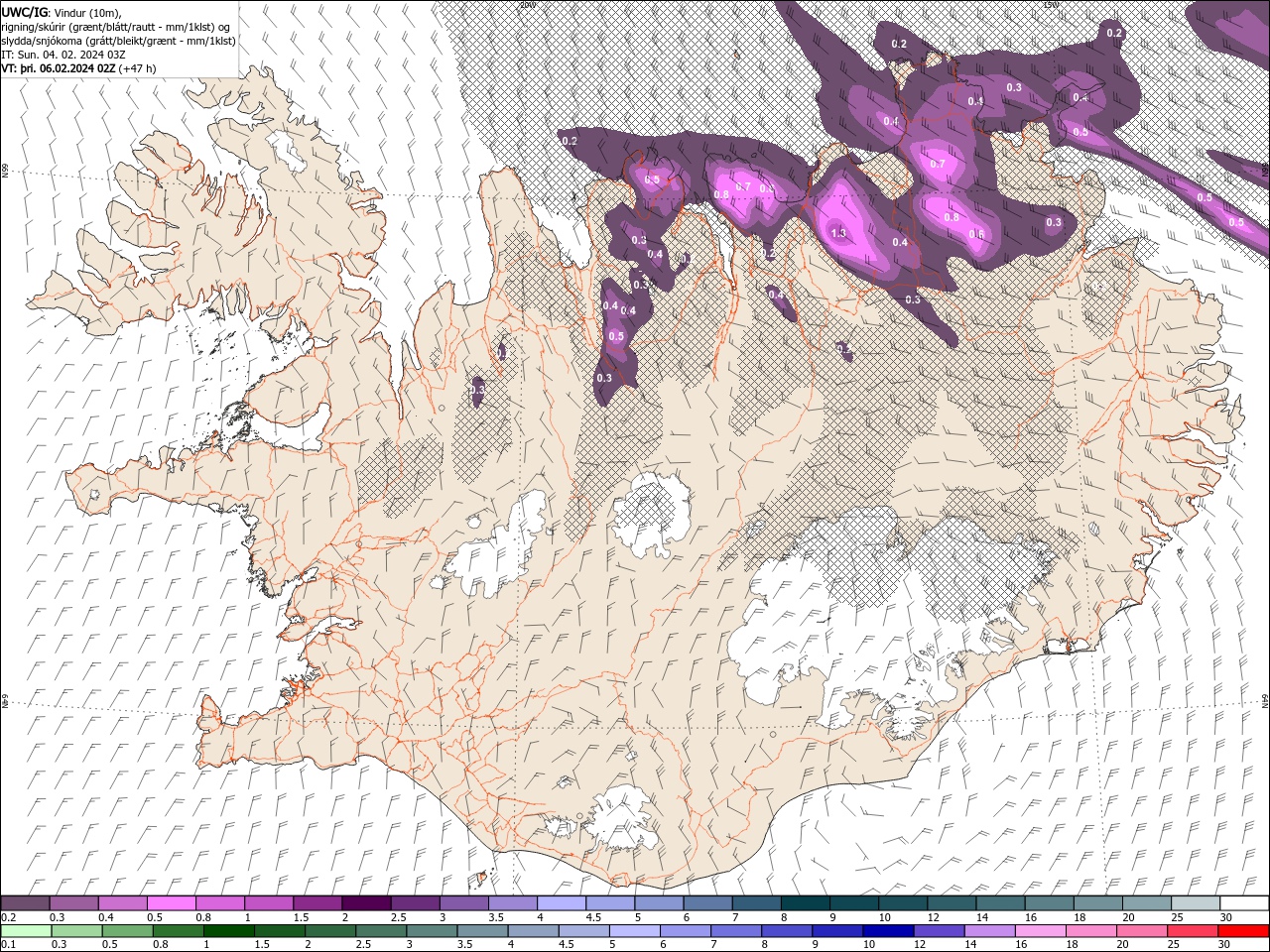Viewport: 1270px width, 952px height.
Task: Click the white 30 swatch in the top legend row
Action: tap(1242, 903)
